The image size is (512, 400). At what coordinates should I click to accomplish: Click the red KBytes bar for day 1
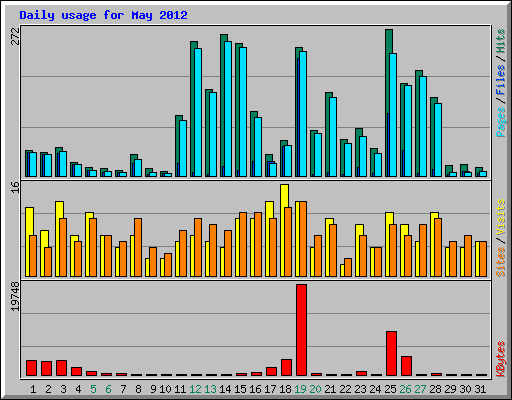[x=31, y=368]
